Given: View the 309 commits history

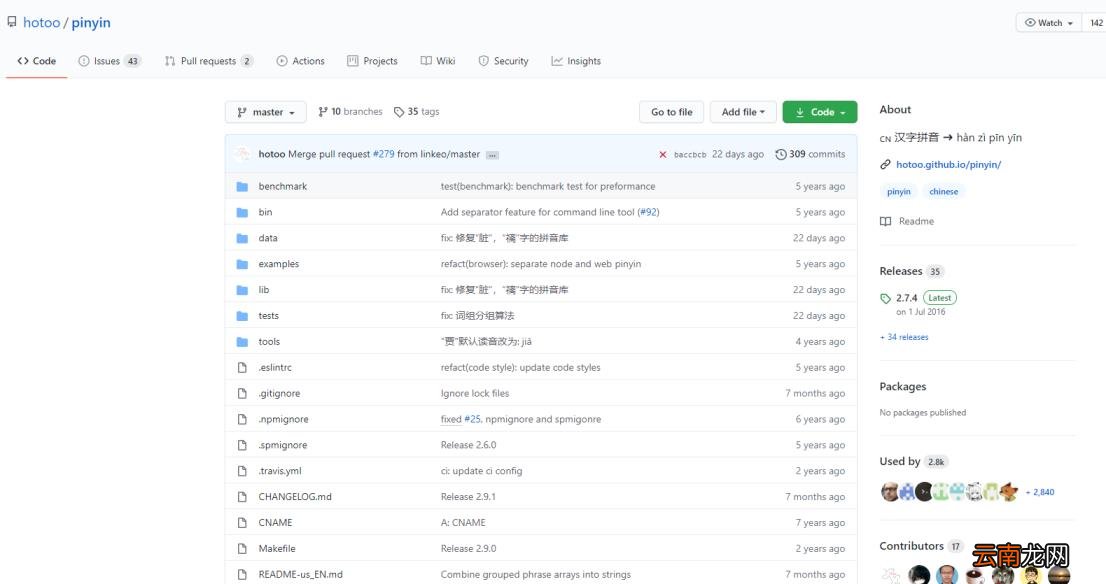Looking at the screenshot, I should 810,154.
